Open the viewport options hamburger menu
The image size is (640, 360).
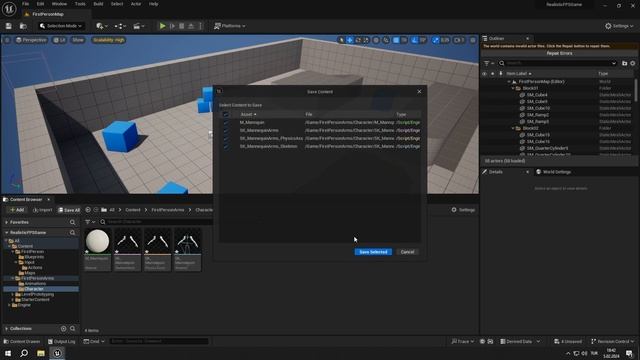7,40
